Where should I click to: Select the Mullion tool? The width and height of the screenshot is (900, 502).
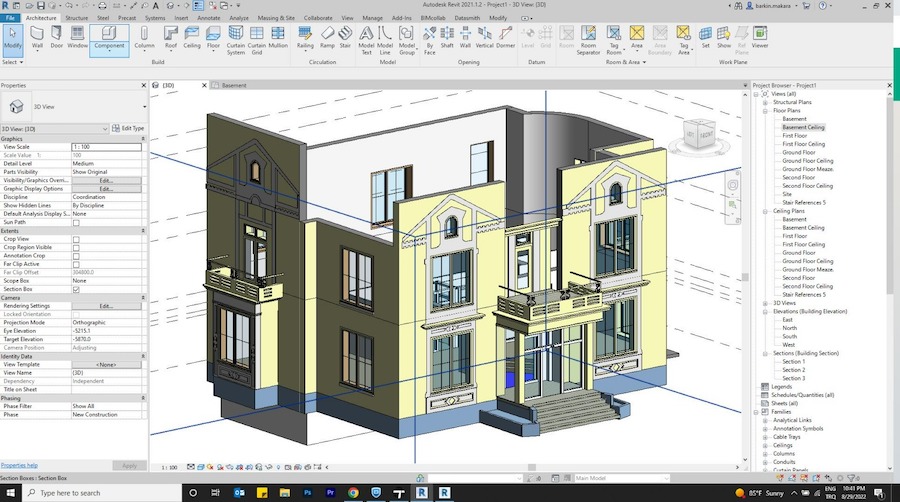click(278, 38)
